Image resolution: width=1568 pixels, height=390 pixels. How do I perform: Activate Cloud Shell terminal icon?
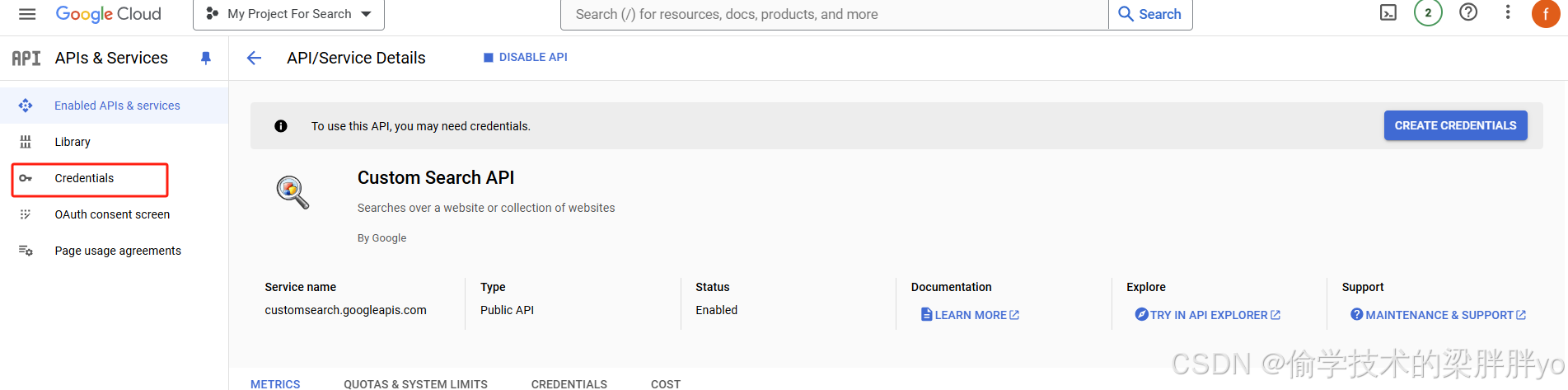[x=1388, y=12]
